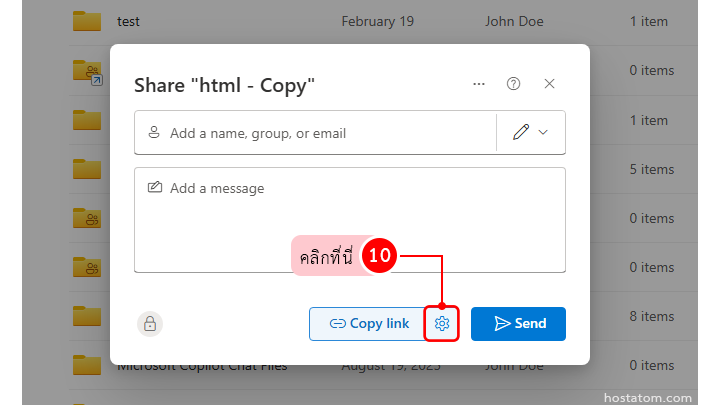Click the red step 10 badge
Image resolution: width=720 pixels, height=405 pixels.
click(x=379, y=256)
